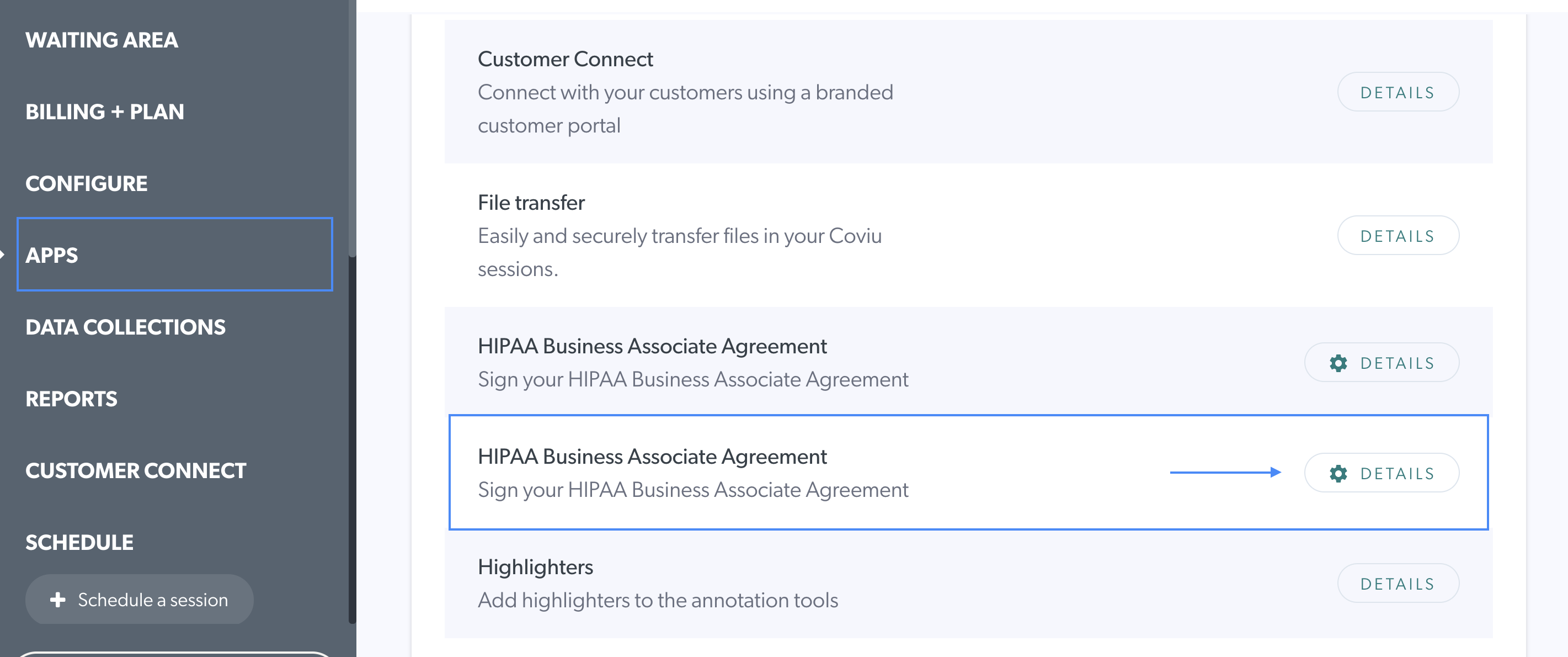Open Data Collections in sidebar
This screenshot has height=657, width=1568.
[125, 327]
